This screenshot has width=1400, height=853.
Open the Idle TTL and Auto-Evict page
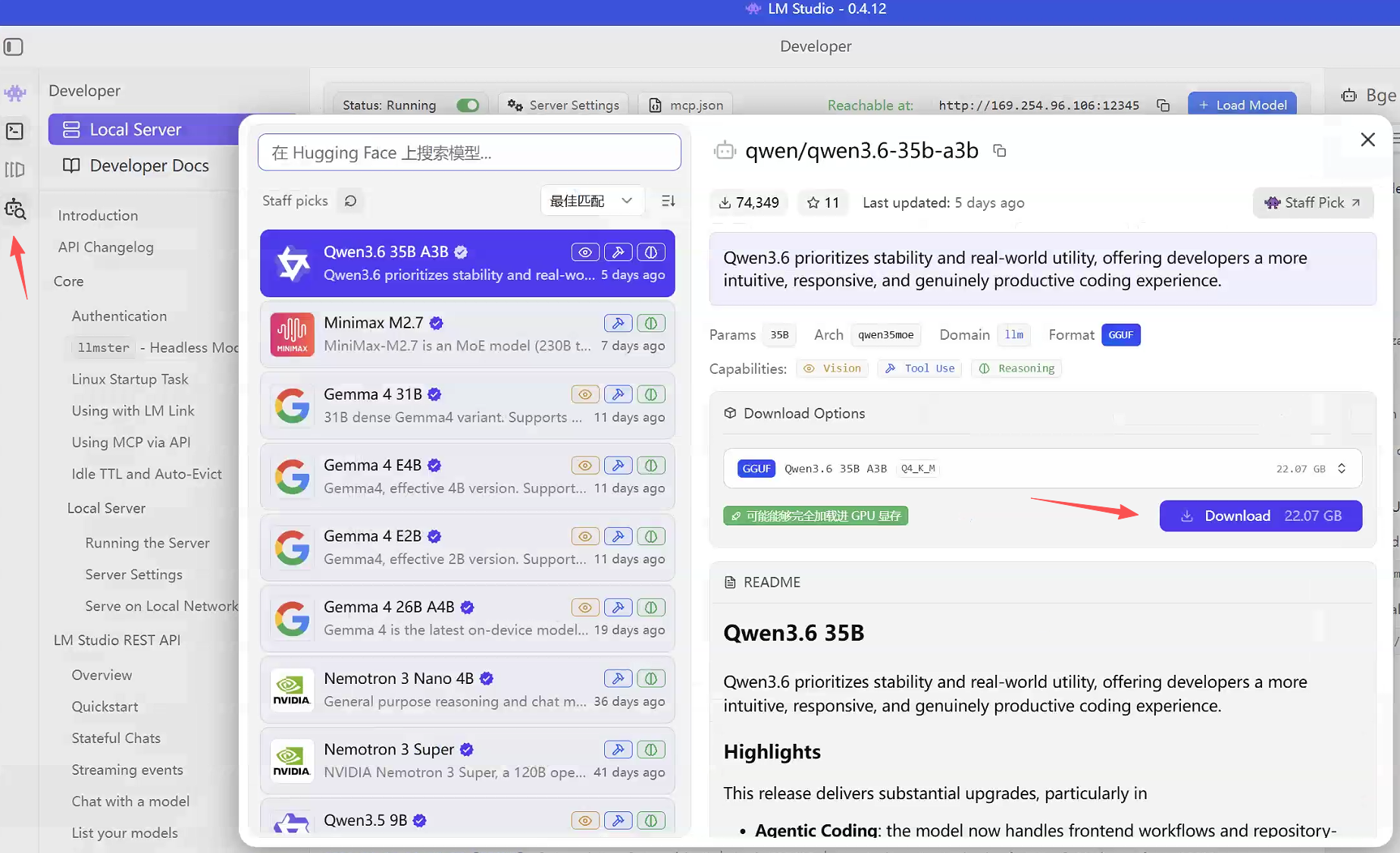click(146, 474)
